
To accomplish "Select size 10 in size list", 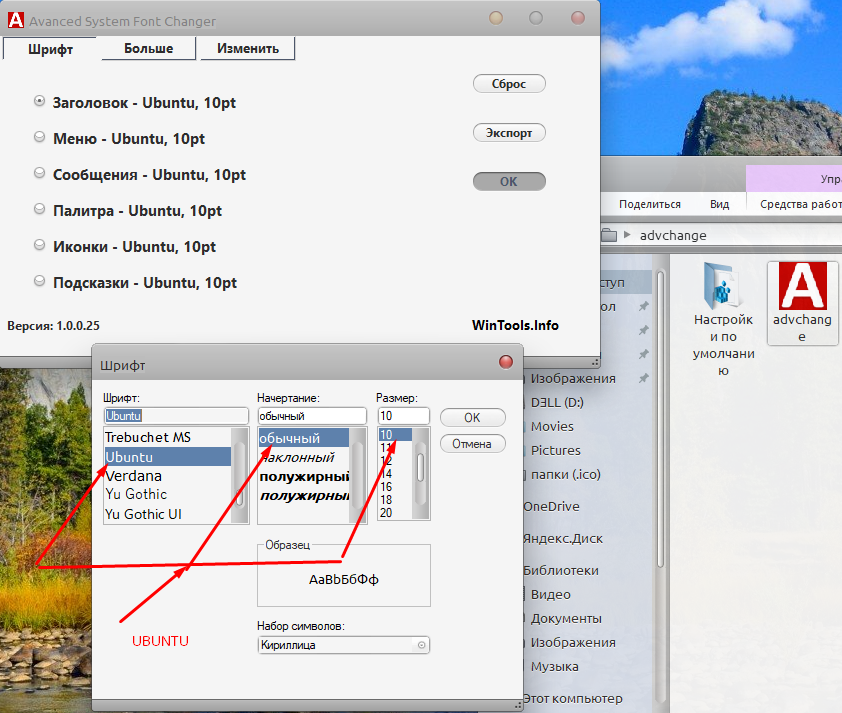I will [x=395, y=434].
